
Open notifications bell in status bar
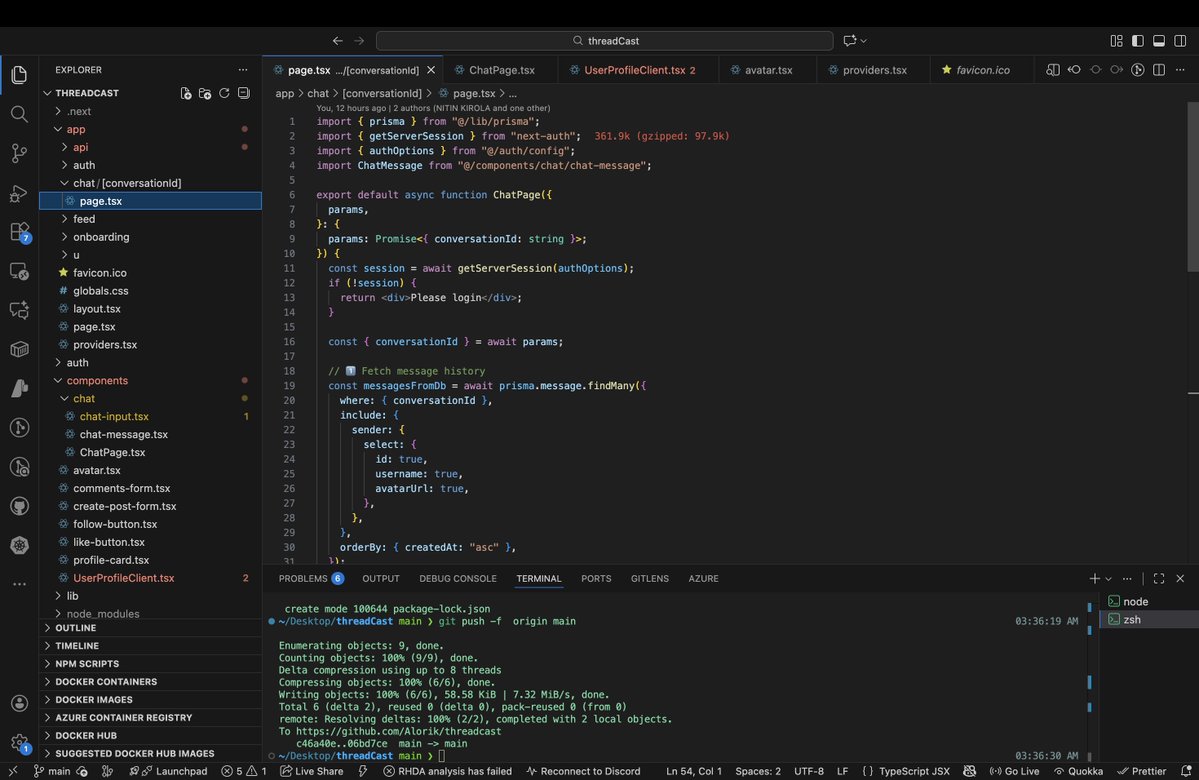pos(1186,771)
